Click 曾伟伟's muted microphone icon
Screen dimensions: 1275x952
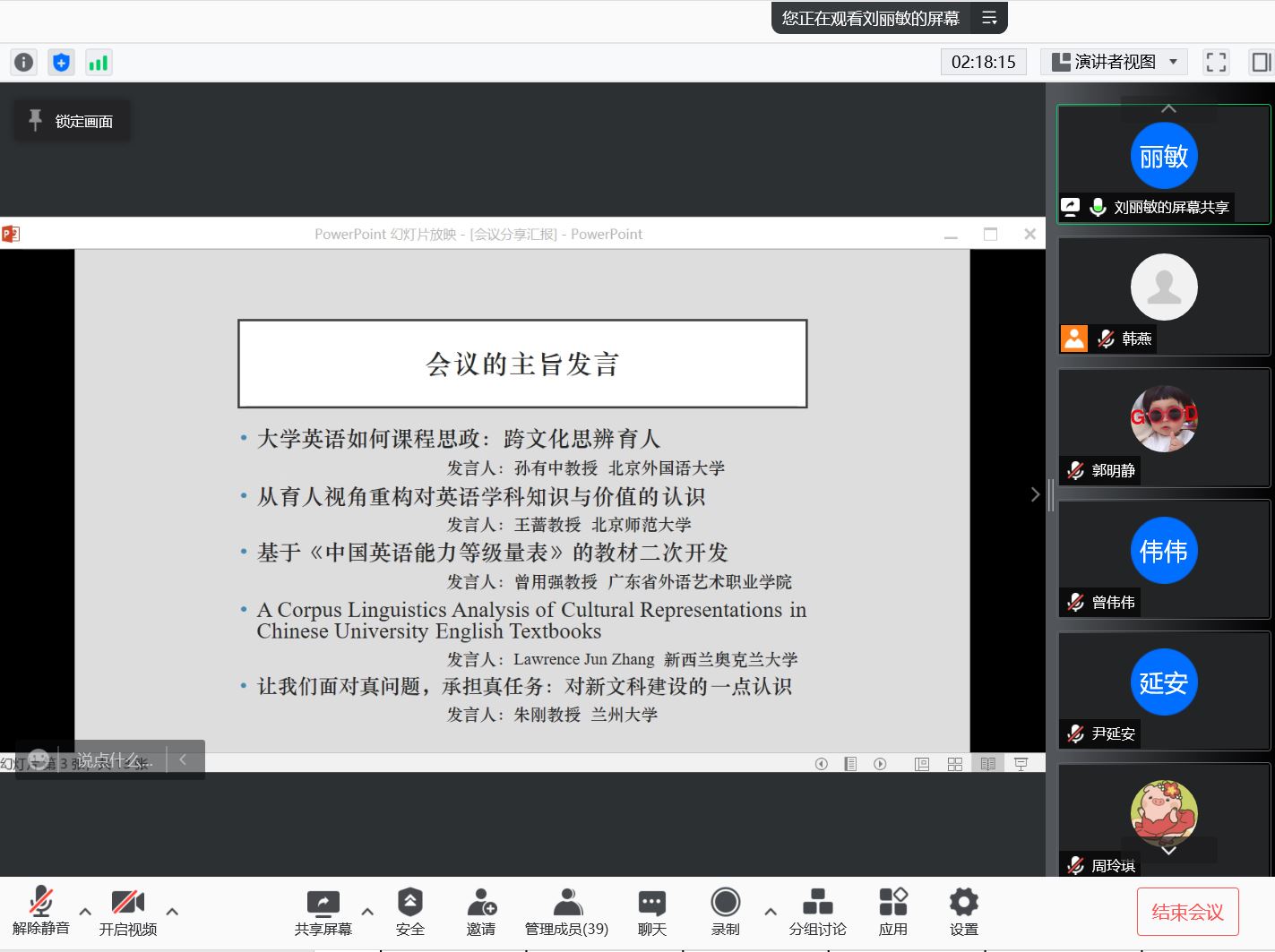coord(1075,602)
